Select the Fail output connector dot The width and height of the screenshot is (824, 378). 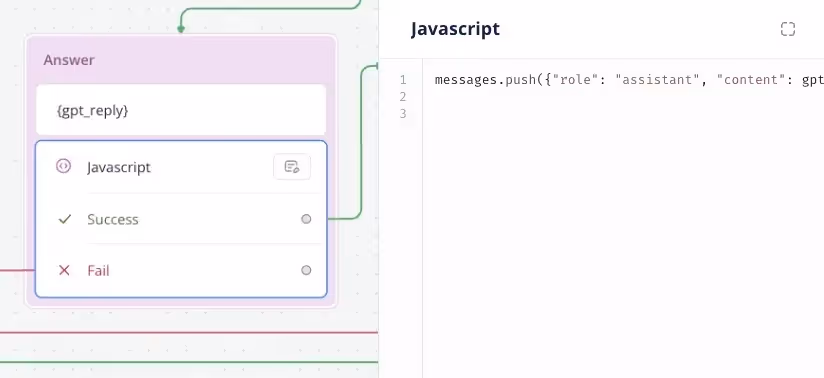tap(306, 270)
